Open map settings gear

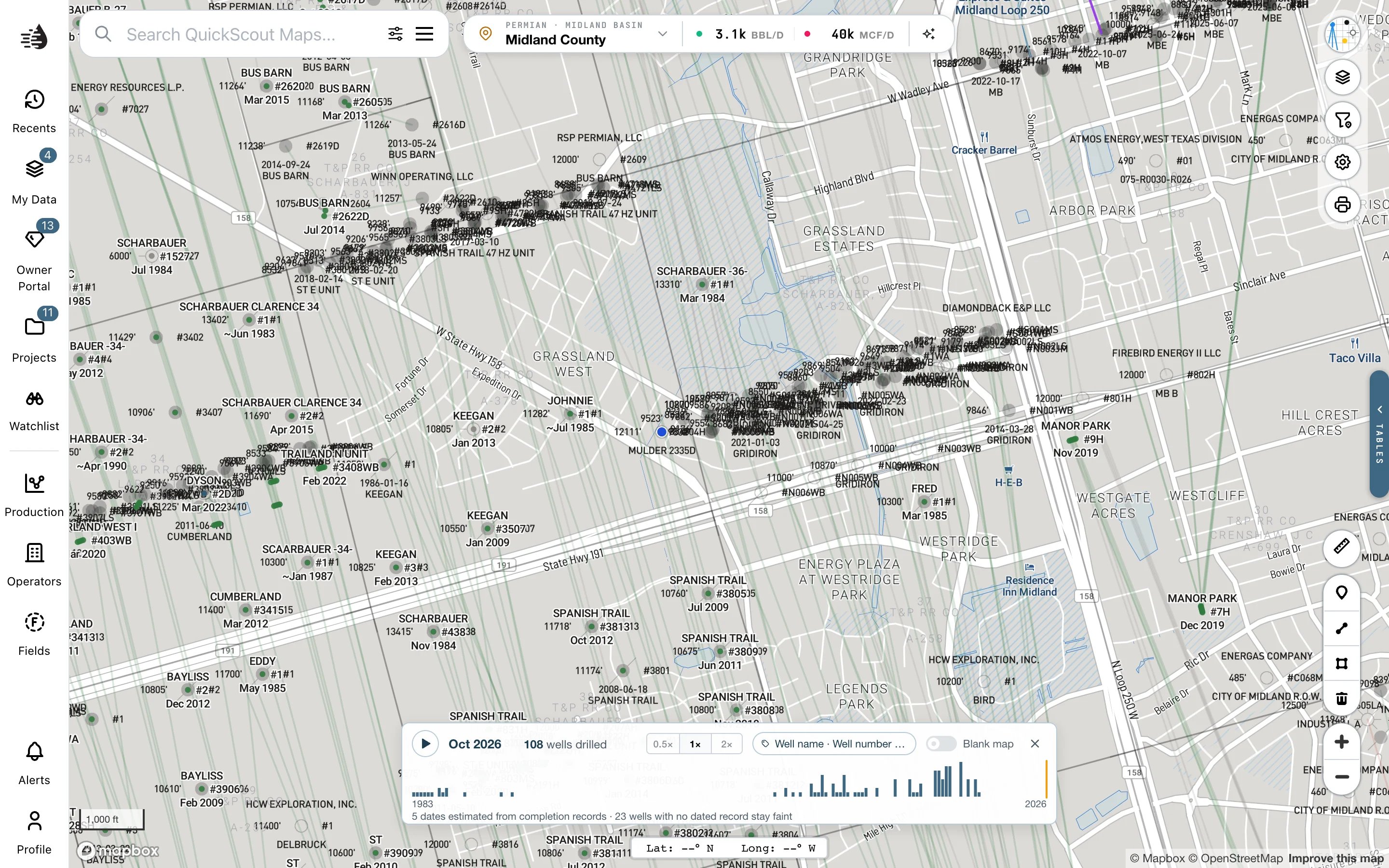click(1342, 162)
